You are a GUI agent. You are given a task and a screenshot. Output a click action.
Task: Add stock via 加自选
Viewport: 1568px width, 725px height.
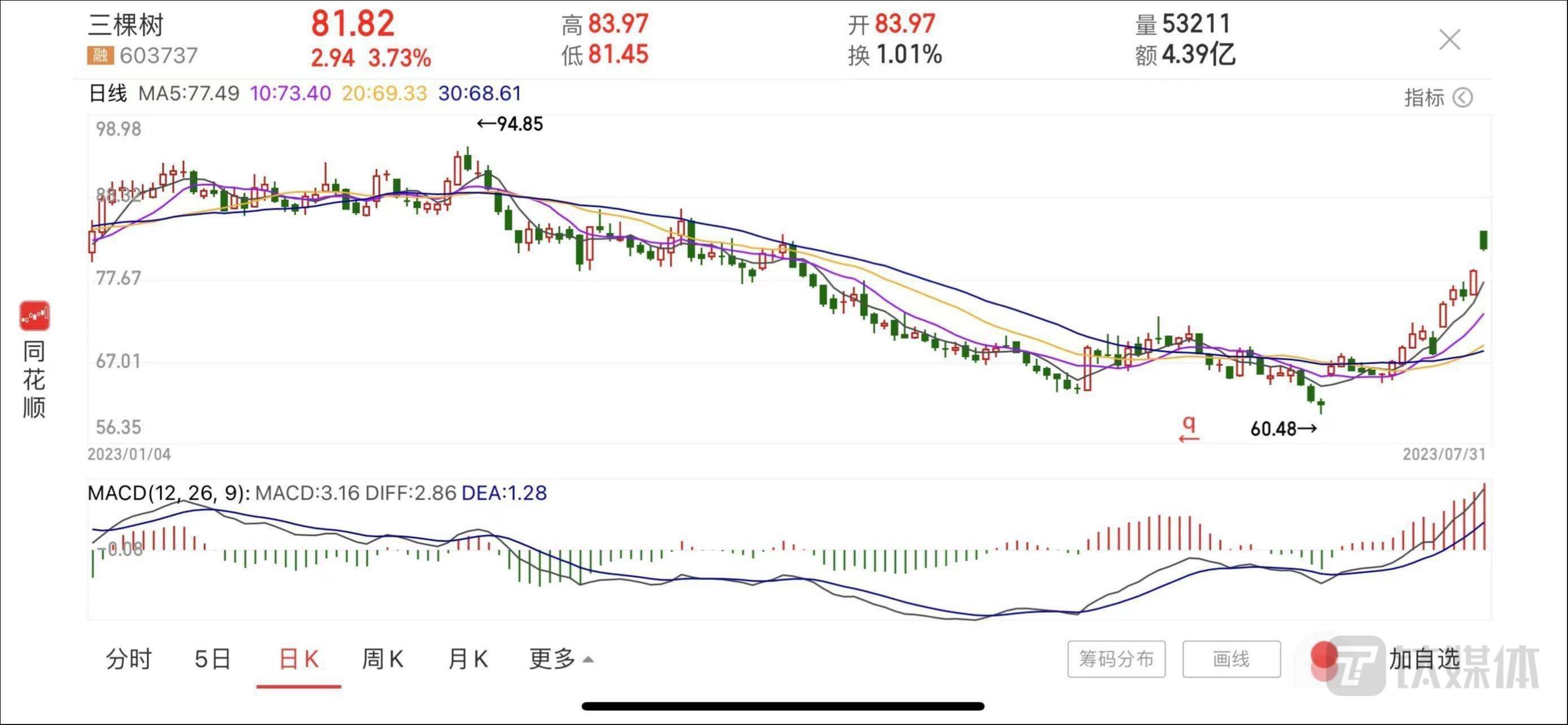pyautogui.click(x=1424, y=659)
